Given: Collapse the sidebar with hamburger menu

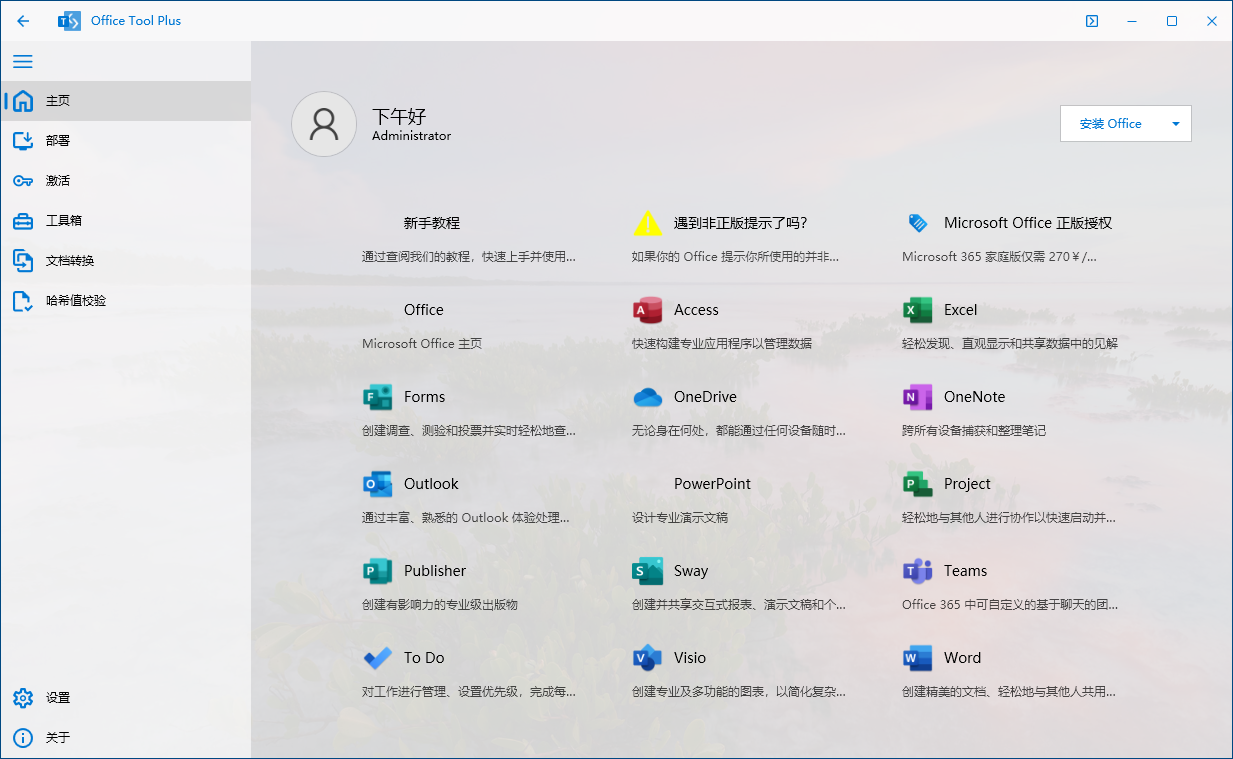Looking at the screenshot, I should [x=23, y=61].
